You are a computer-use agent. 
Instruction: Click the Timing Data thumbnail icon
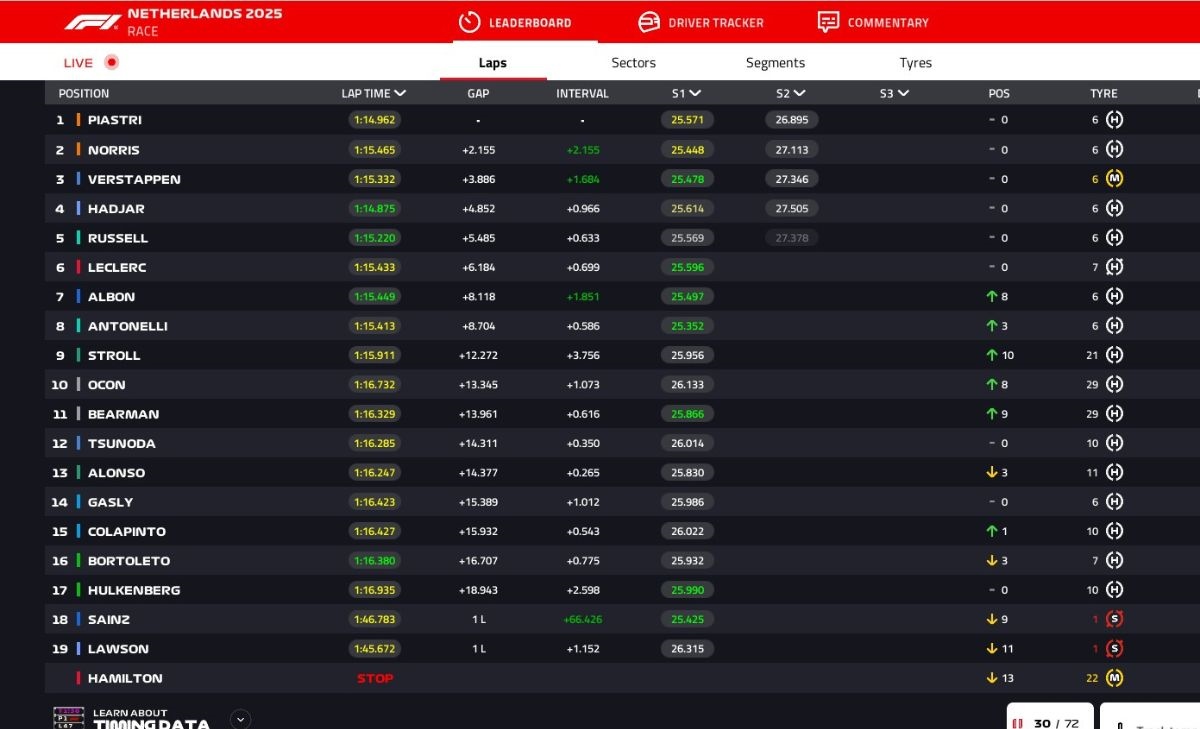(x=69, y=718)
